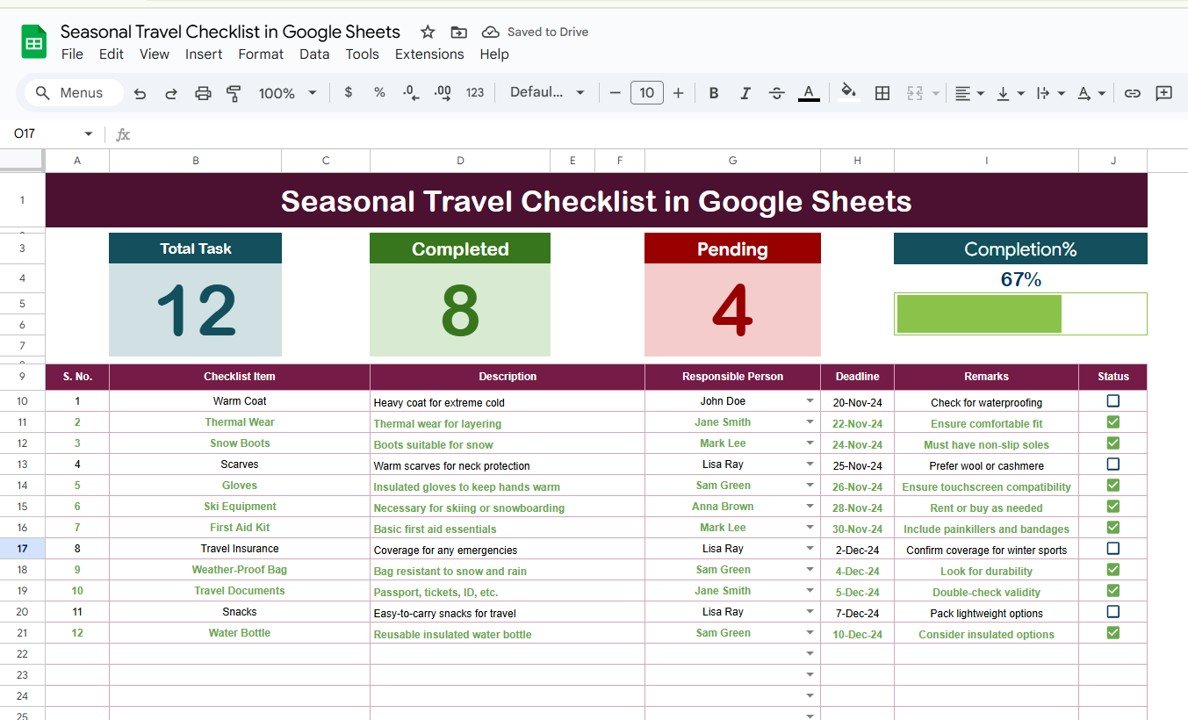Decrease font size with minus button
The image size is (1188, 720).
615,92
